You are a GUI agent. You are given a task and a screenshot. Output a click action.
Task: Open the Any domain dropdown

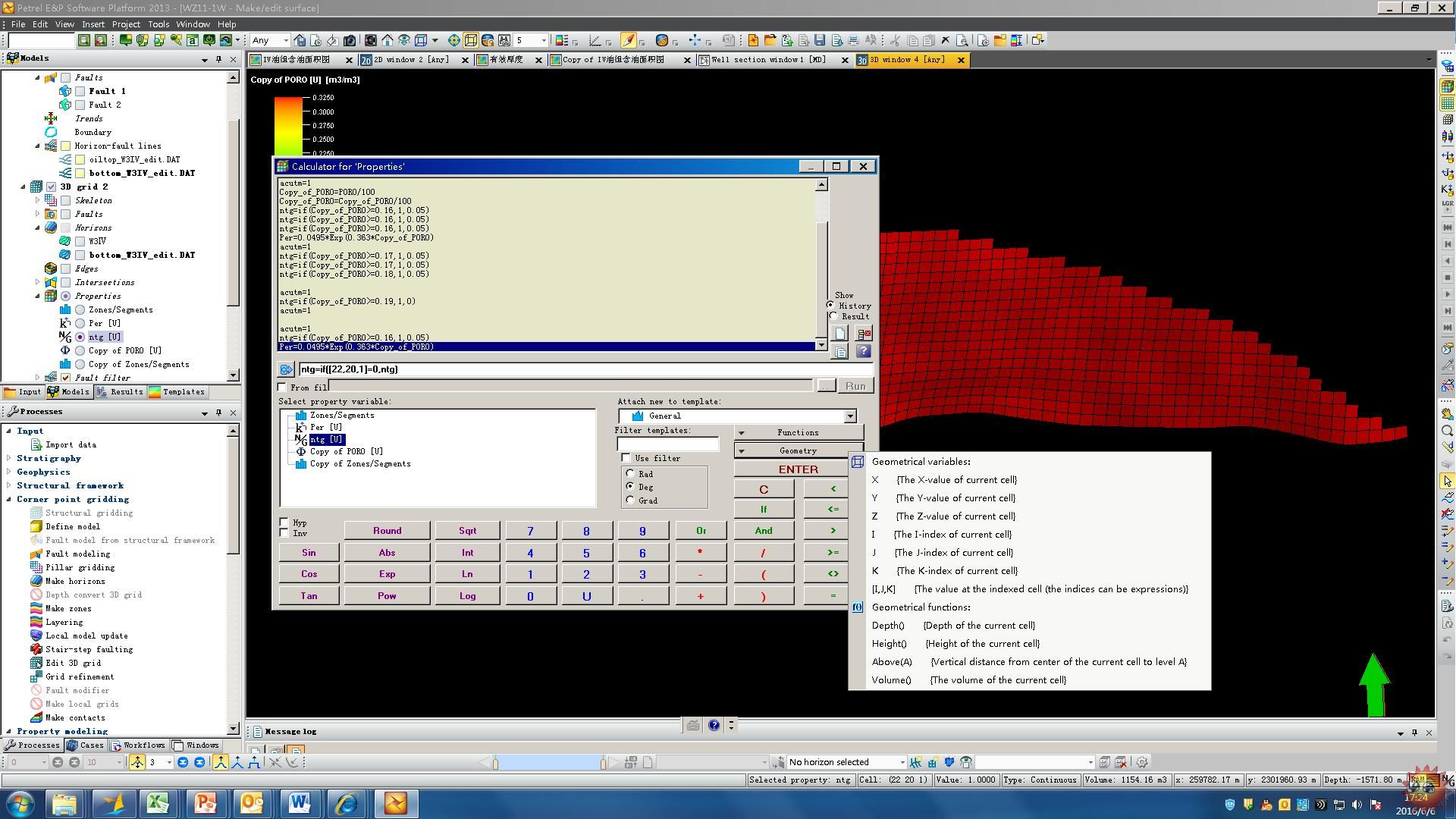285,40
